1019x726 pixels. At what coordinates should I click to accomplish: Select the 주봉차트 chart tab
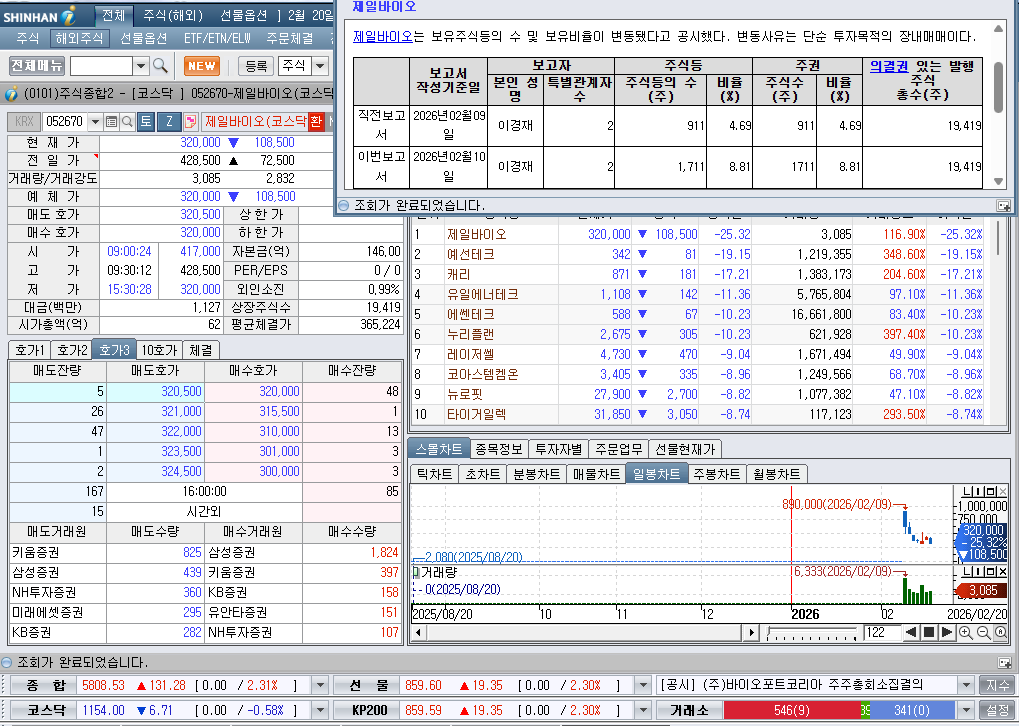[716, 474]
